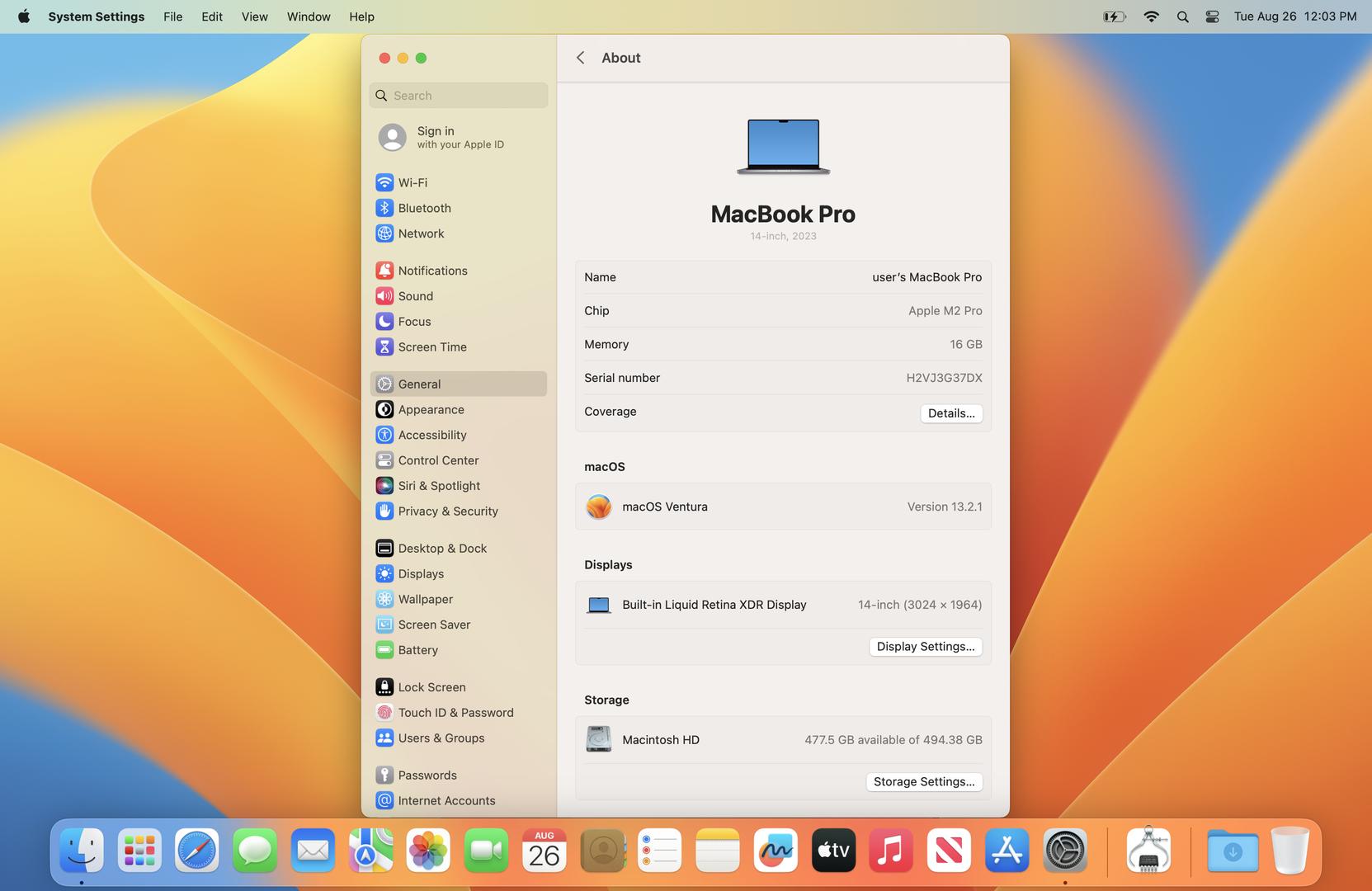
Task: Open Display Settings button
Action: click(x=926, y=647)
